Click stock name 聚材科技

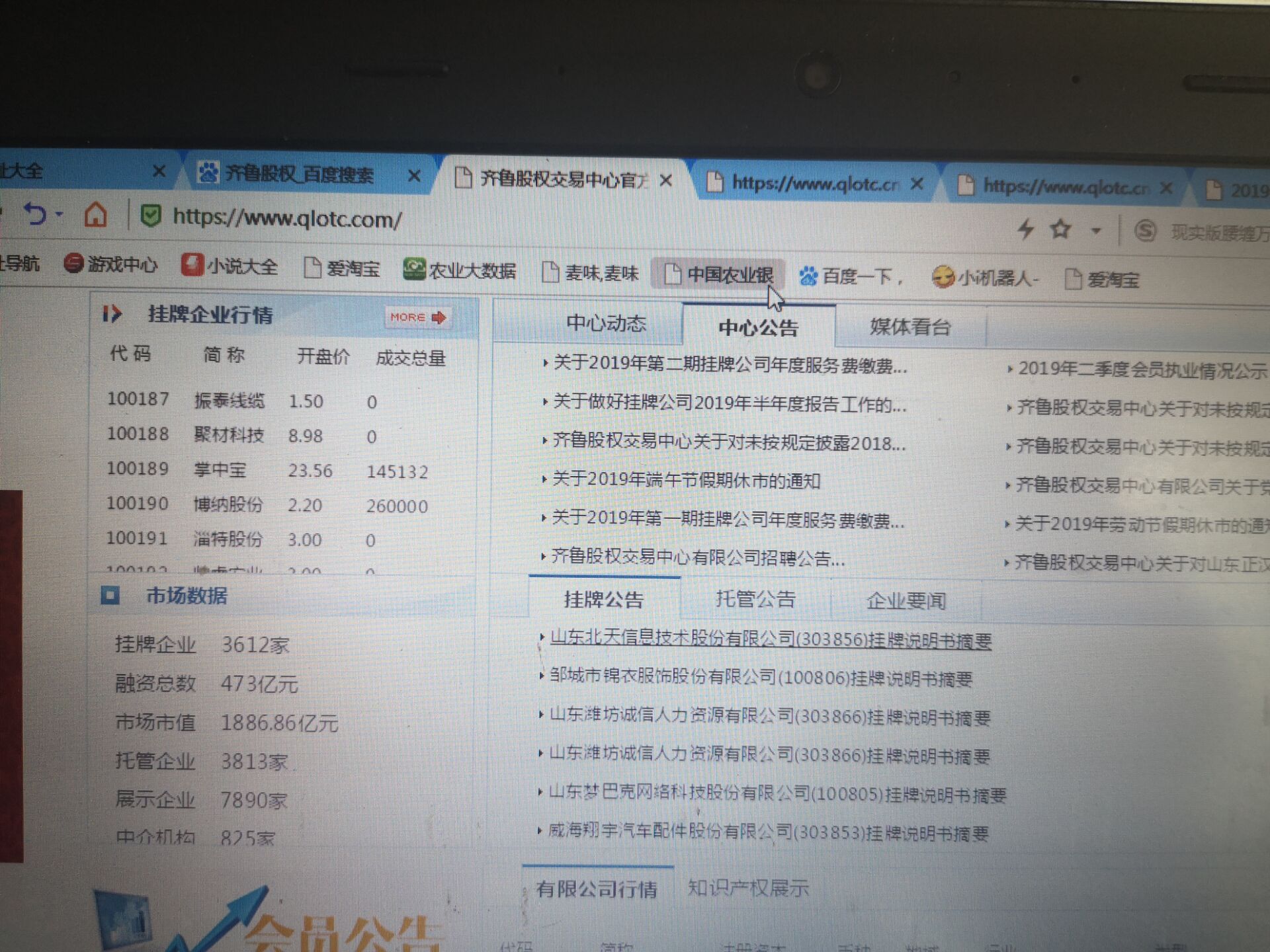pos(229,435)
